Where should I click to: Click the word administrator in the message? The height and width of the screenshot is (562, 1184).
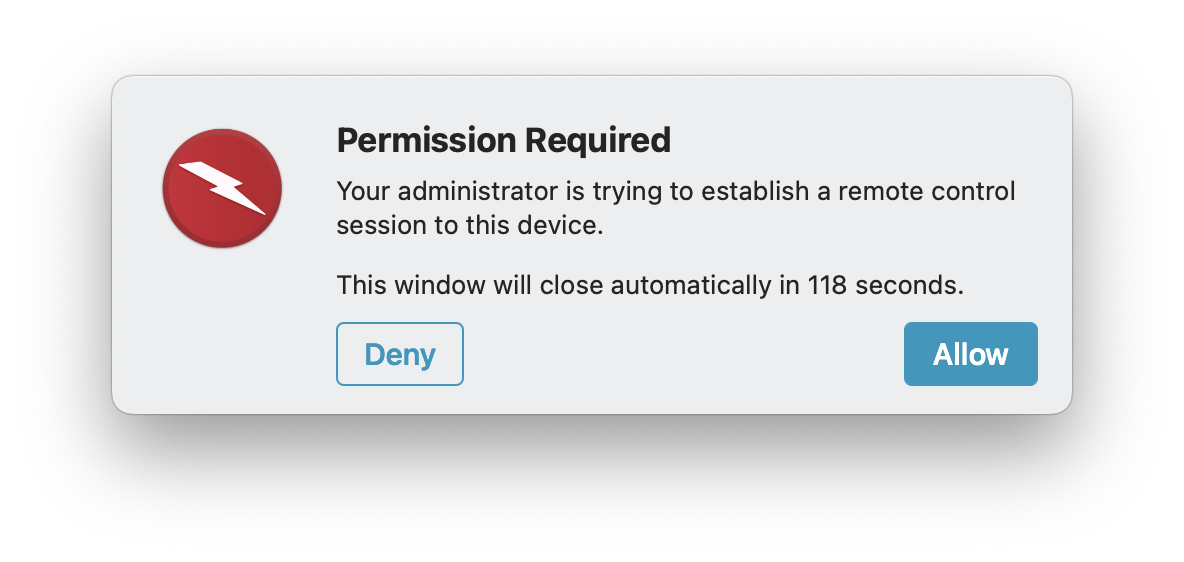point(481,192)
